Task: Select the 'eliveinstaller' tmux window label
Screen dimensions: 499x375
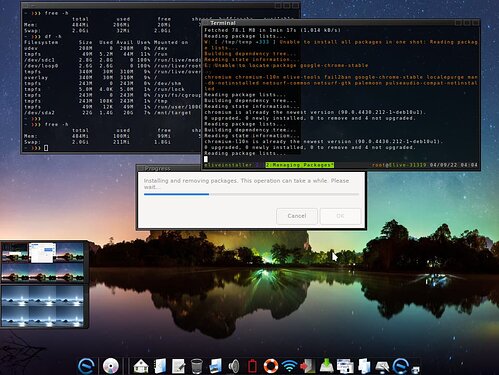Action: pos(228,165)
